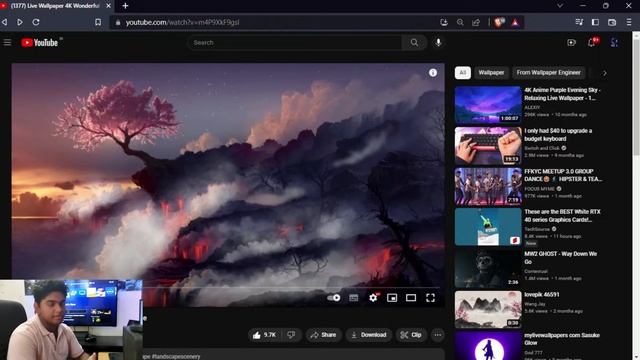Open Brave wallet icon
This screenshot has height=360, width=640.
(612, 22)
